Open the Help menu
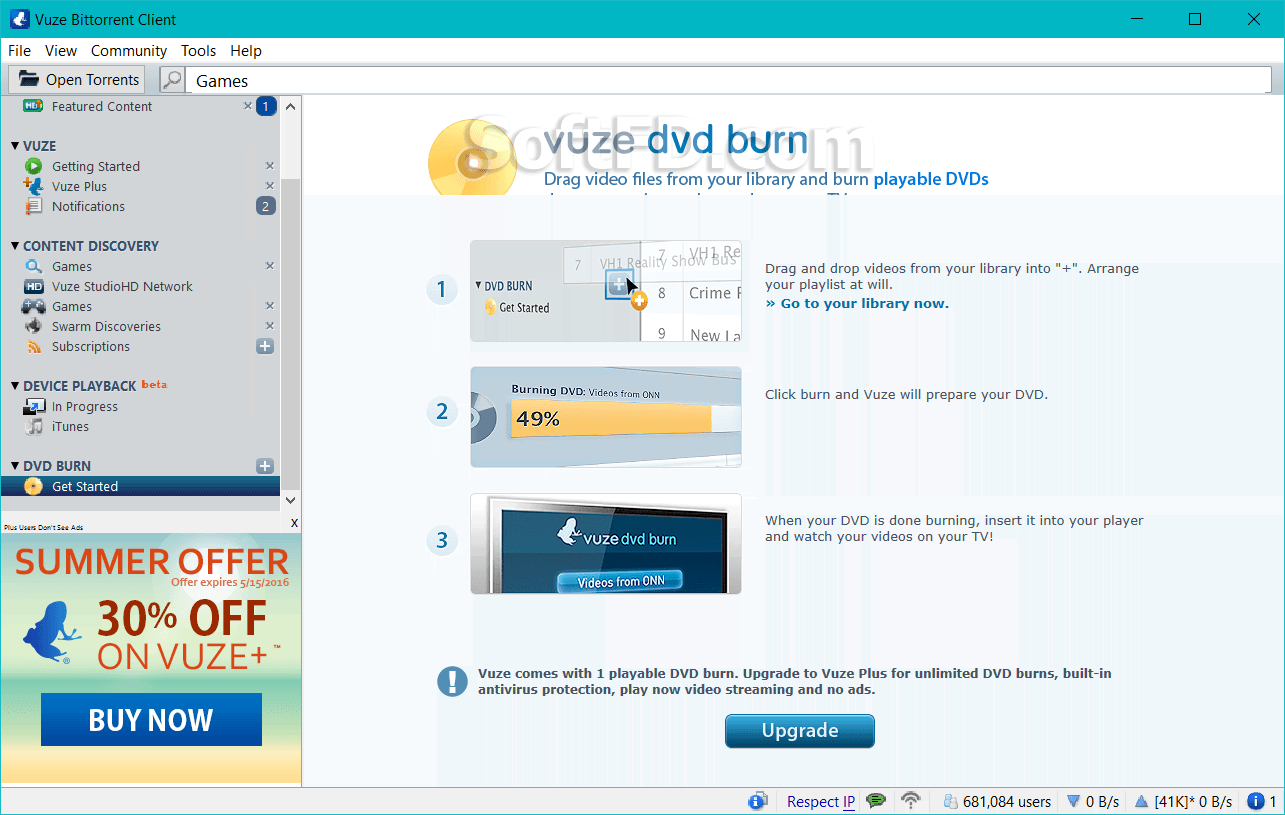The image size is (1285, 815). coord(246,50)
